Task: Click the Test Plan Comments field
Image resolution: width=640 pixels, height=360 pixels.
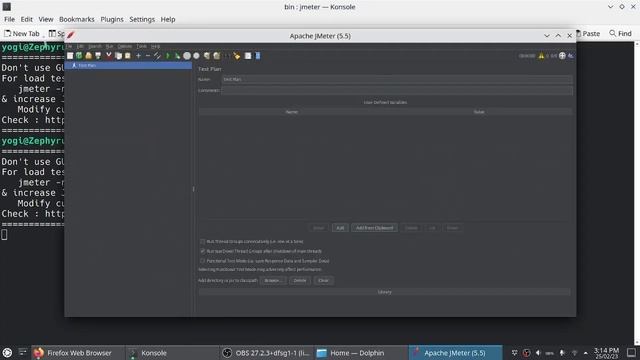Action: point(397,90)
